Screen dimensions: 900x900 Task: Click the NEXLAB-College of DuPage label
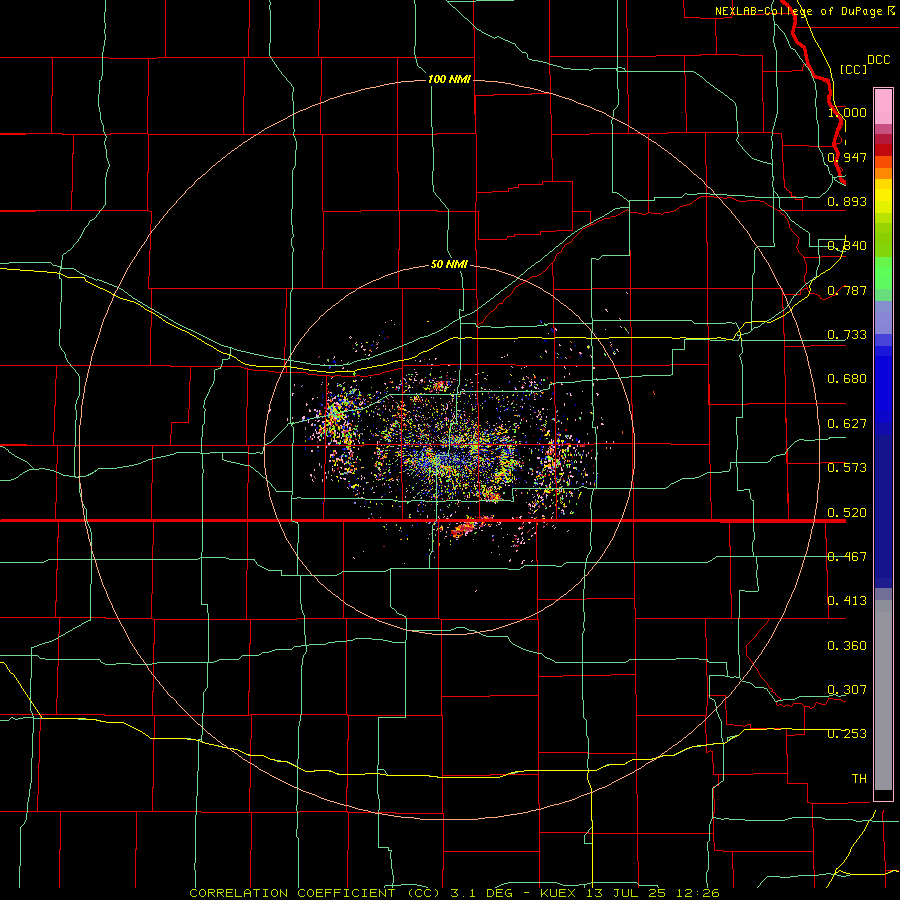[x=798, y=11]
